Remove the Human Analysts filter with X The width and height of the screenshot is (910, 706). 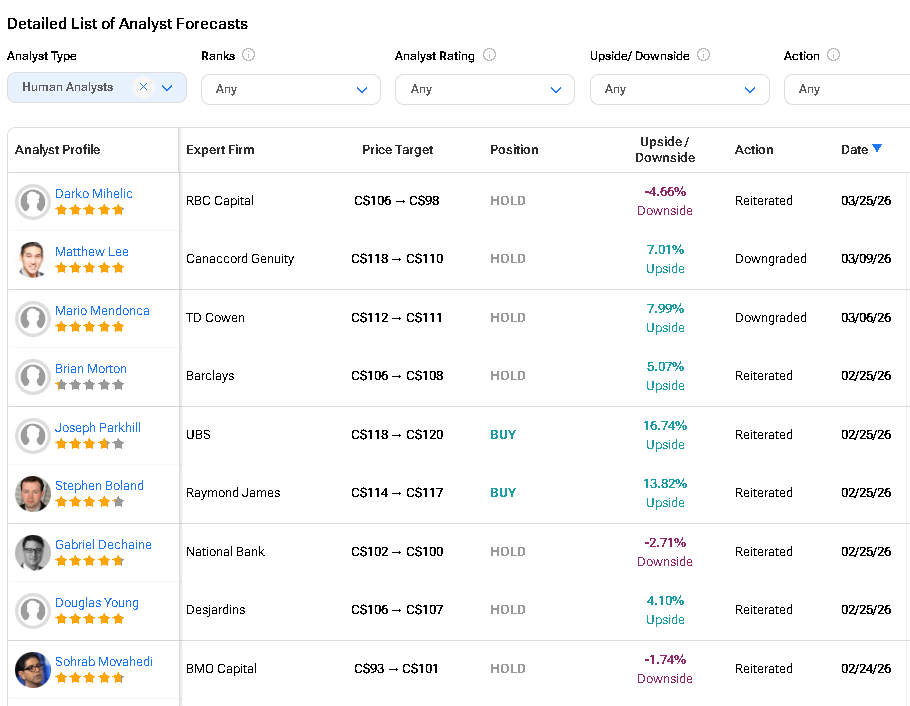point(143,87)
